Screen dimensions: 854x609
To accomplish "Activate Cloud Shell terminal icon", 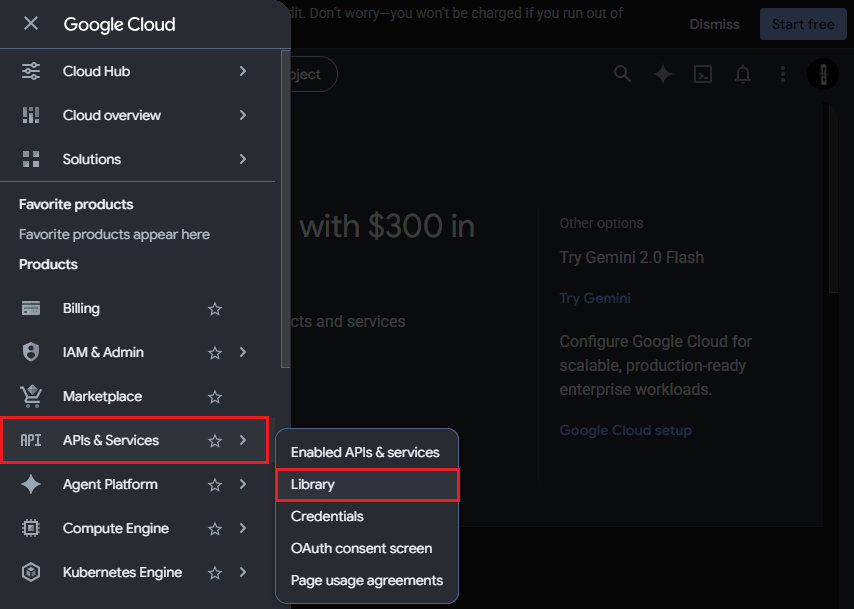I will pyautogui.click(x=703, y=74).
